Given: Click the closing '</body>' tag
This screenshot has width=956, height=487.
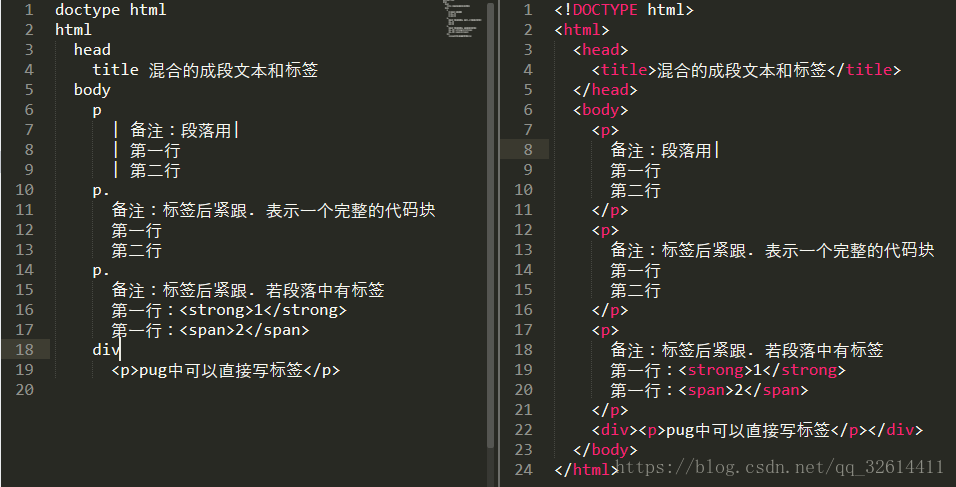Looking at the screenshot, I should [x=605, y=450].
